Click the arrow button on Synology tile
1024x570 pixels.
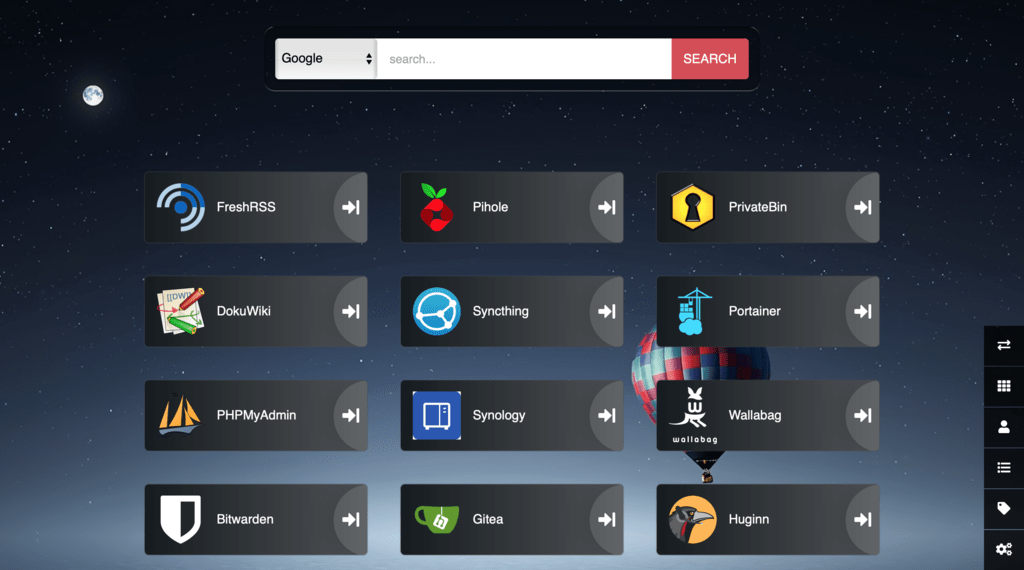(606, 415)
